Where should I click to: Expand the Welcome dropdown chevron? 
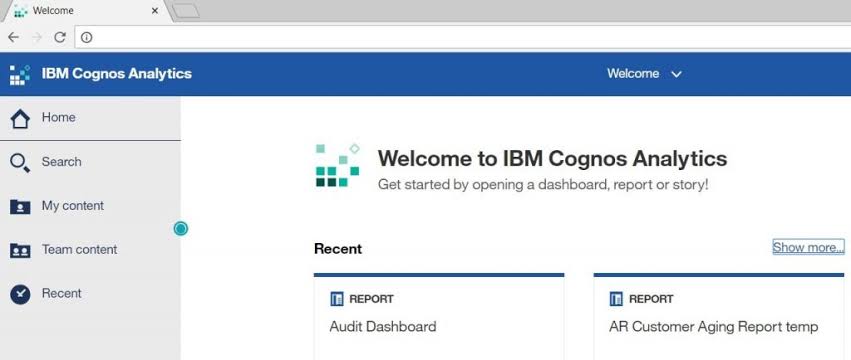(x=676, y=74)
